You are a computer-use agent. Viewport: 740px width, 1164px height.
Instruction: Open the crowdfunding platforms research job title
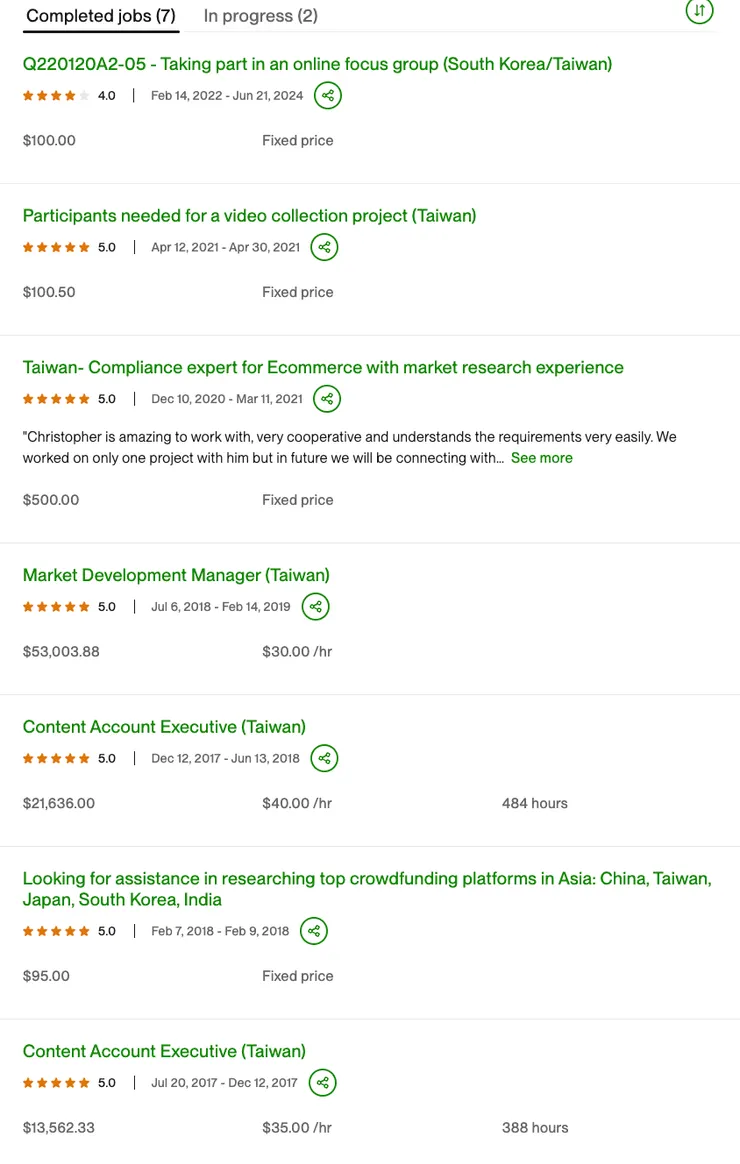pos(366,879)
